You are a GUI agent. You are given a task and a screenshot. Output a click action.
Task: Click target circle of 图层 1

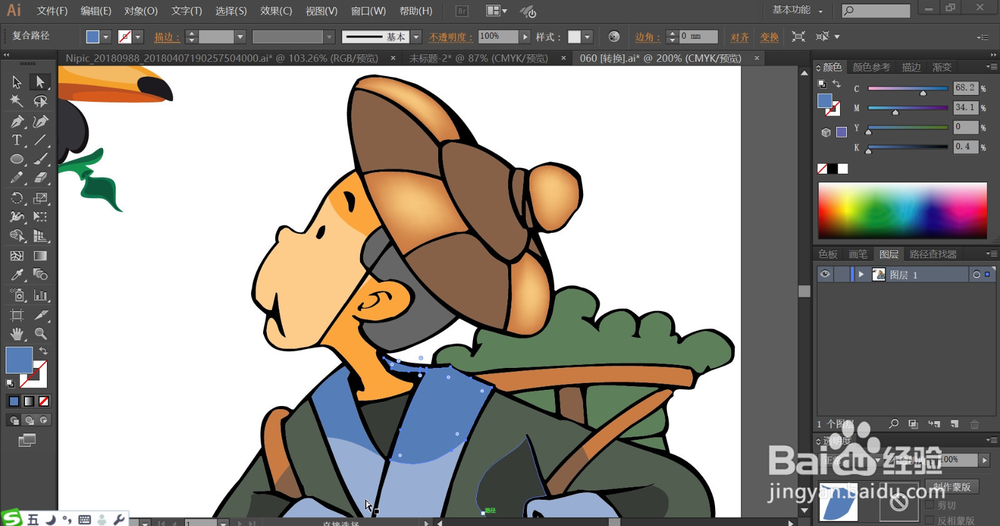point(976,274)
